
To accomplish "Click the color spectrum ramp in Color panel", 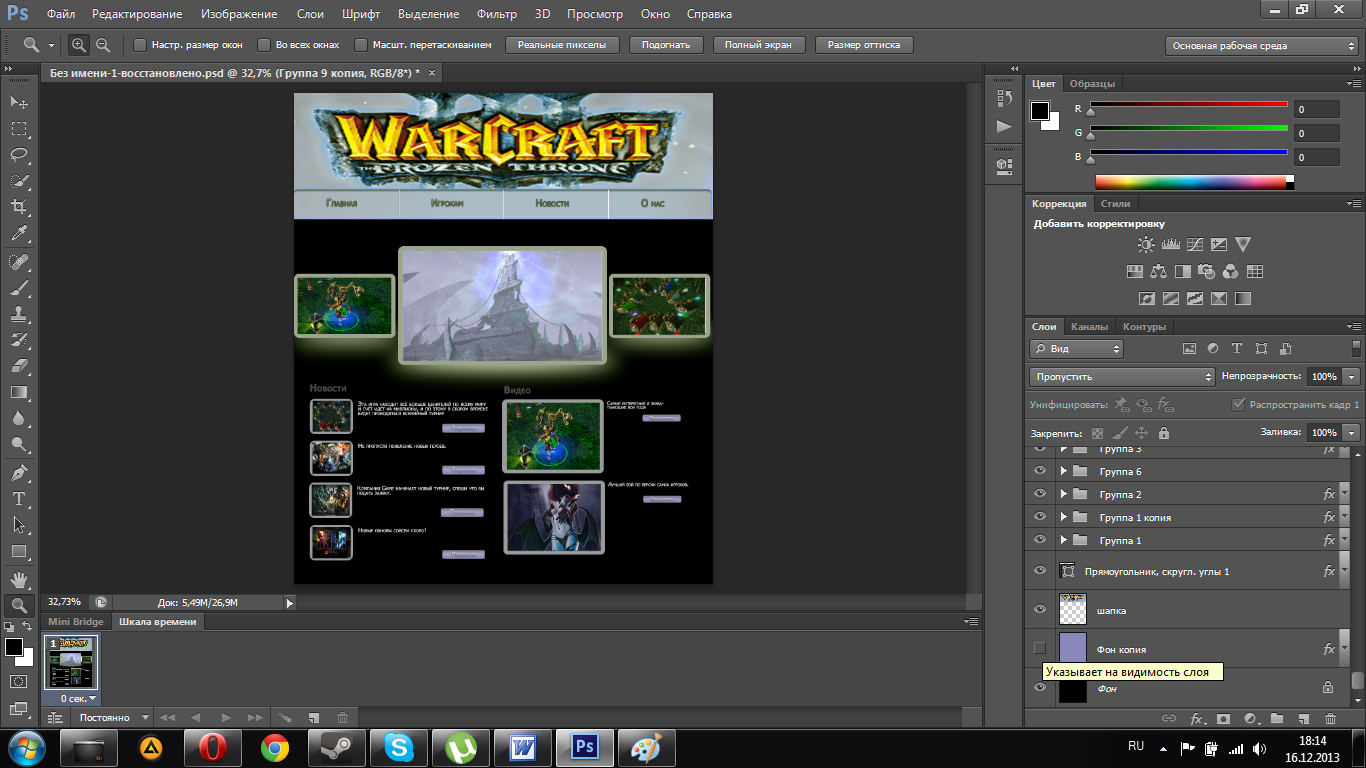I will 1191,182.
